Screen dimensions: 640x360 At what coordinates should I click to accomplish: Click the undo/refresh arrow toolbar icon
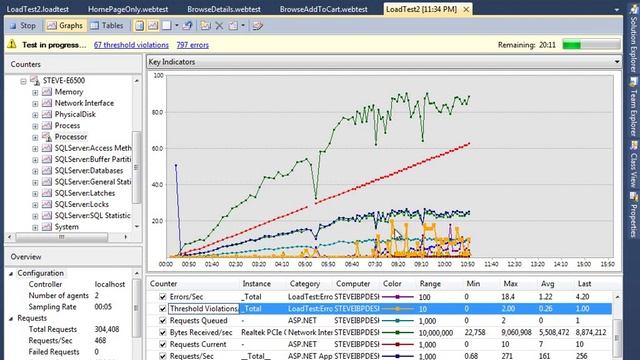pos(187,26)
